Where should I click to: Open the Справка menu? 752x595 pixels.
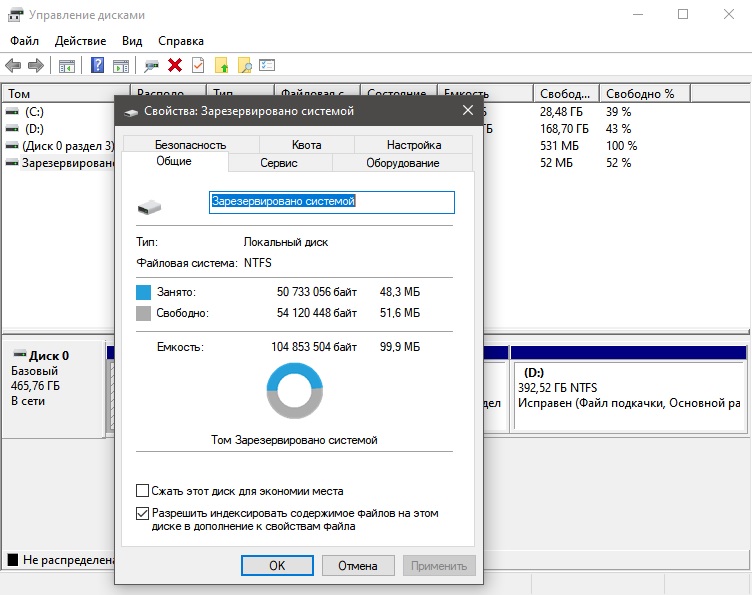click(x=181, y=41)
